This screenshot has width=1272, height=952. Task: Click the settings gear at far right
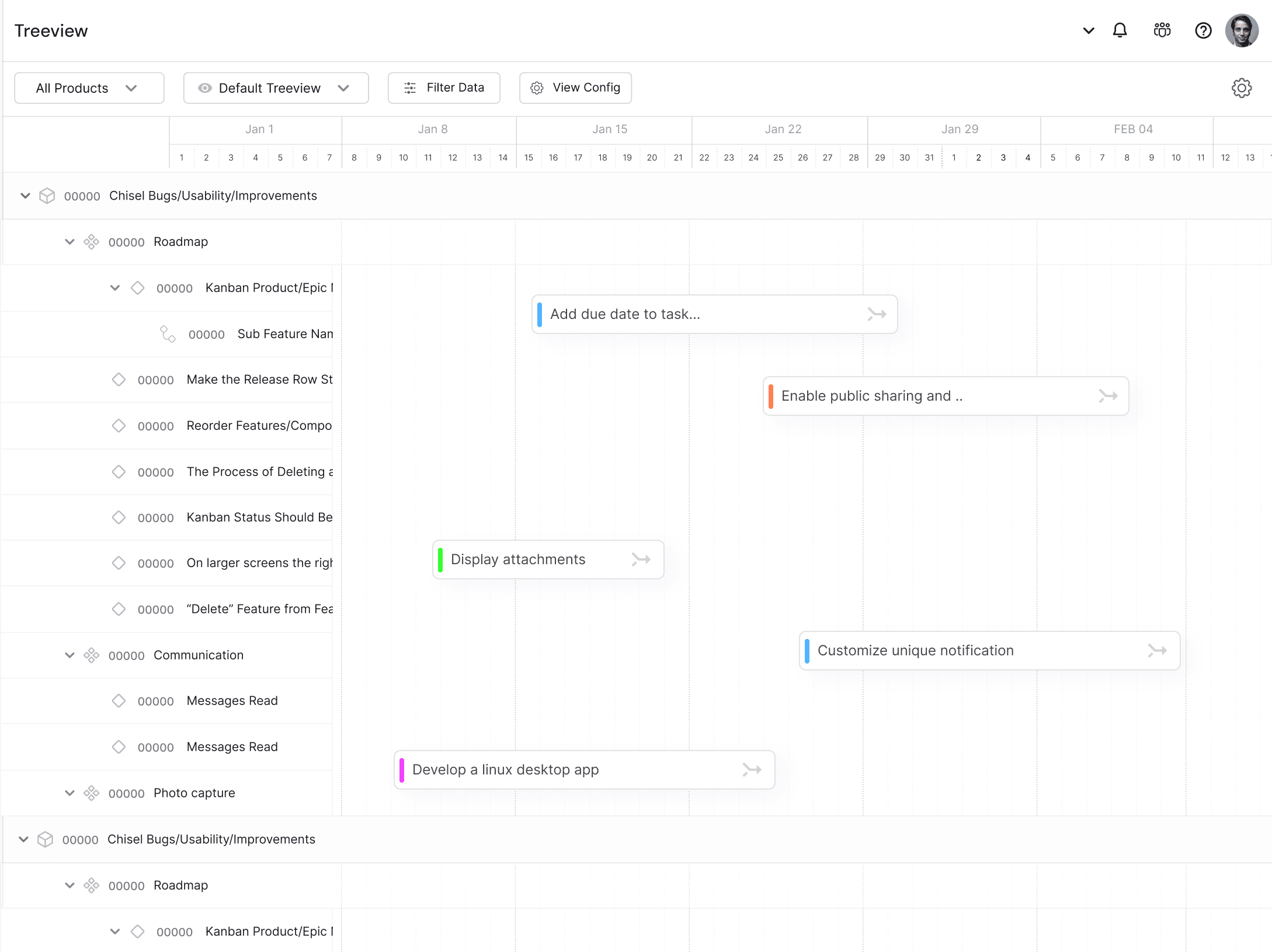[x=1242, y=88]
